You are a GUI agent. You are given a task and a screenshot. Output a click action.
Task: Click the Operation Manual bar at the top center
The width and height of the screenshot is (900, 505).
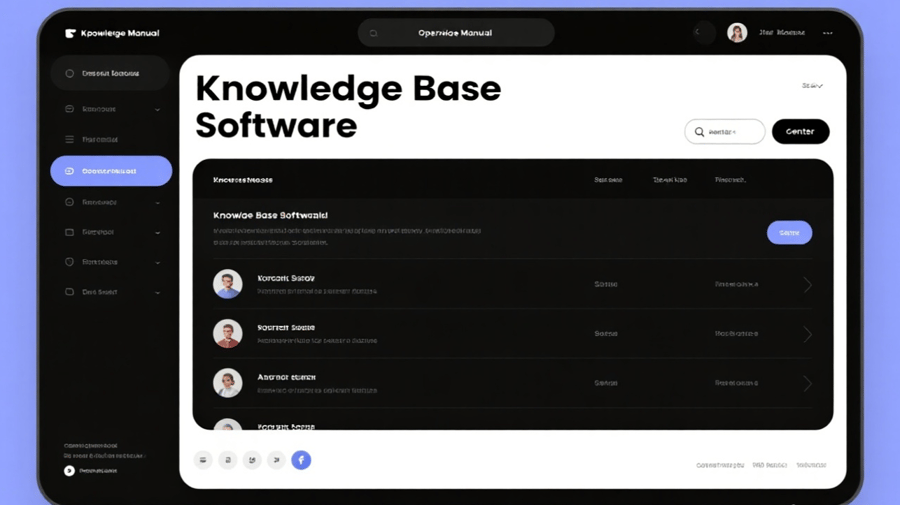tap(456, 33)
